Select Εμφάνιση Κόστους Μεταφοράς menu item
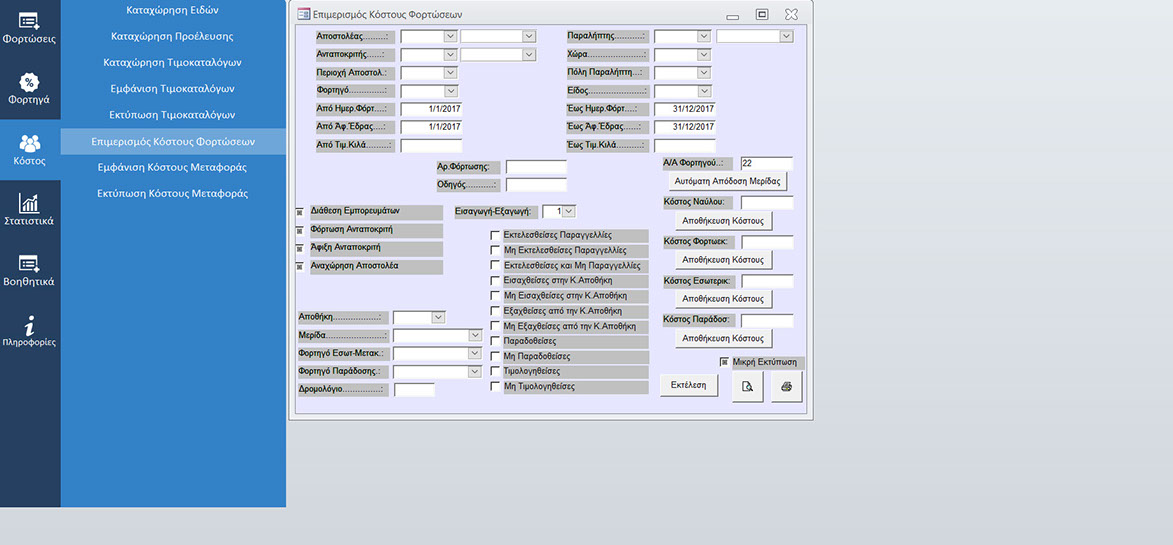 click(x=173, y=167)
